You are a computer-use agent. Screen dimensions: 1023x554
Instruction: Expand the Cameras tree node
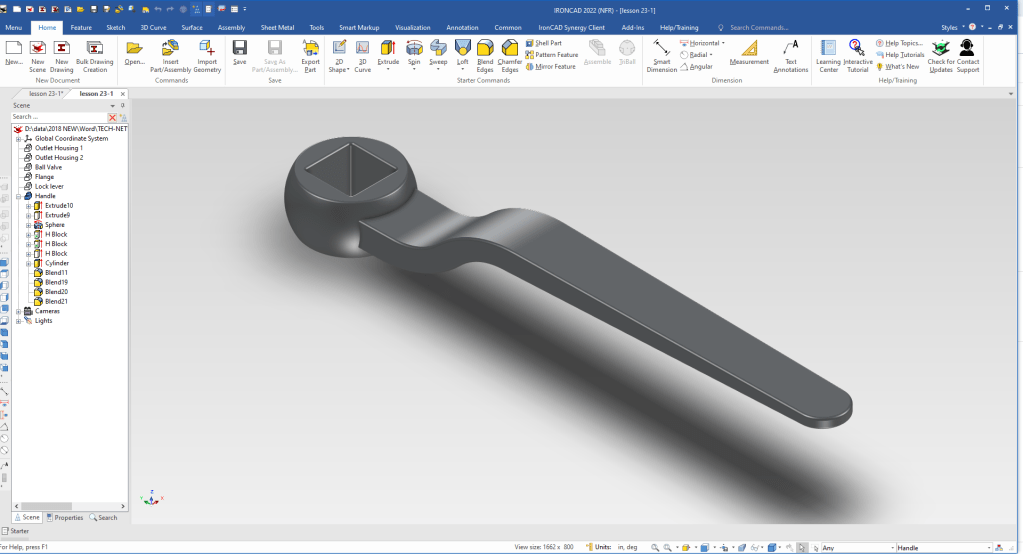18,311
